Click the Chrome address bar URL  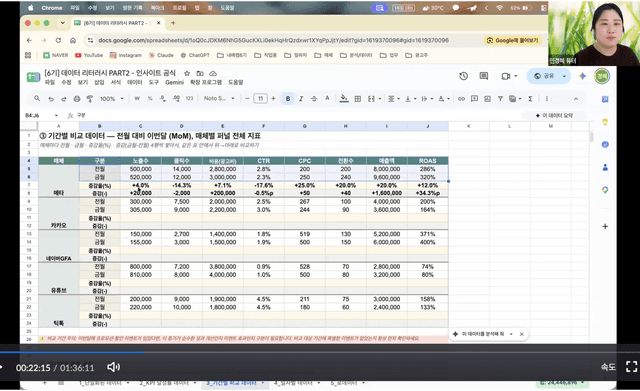pyautogui.click(x=273, y=40)
